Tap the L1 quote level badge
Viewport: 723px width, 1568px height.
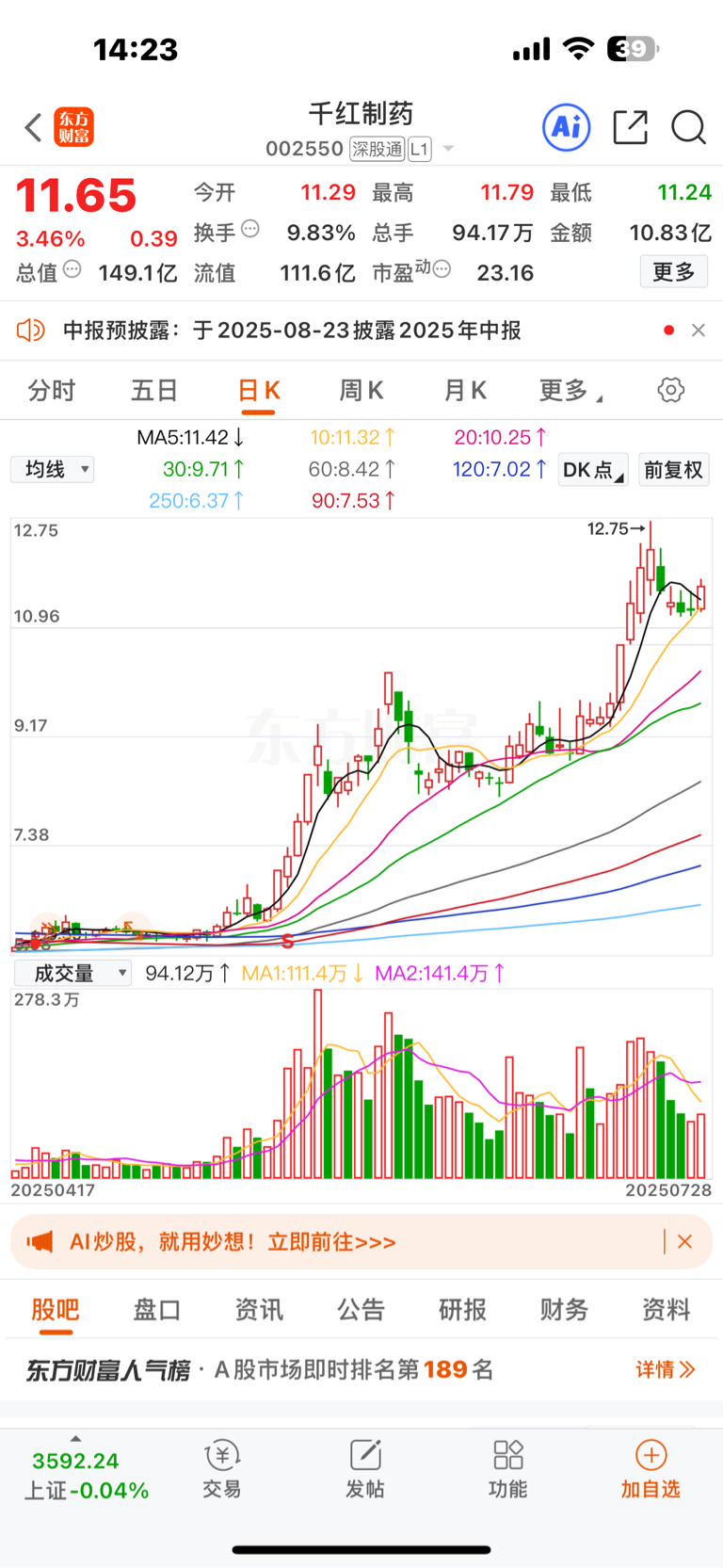[x=420, y=149]
